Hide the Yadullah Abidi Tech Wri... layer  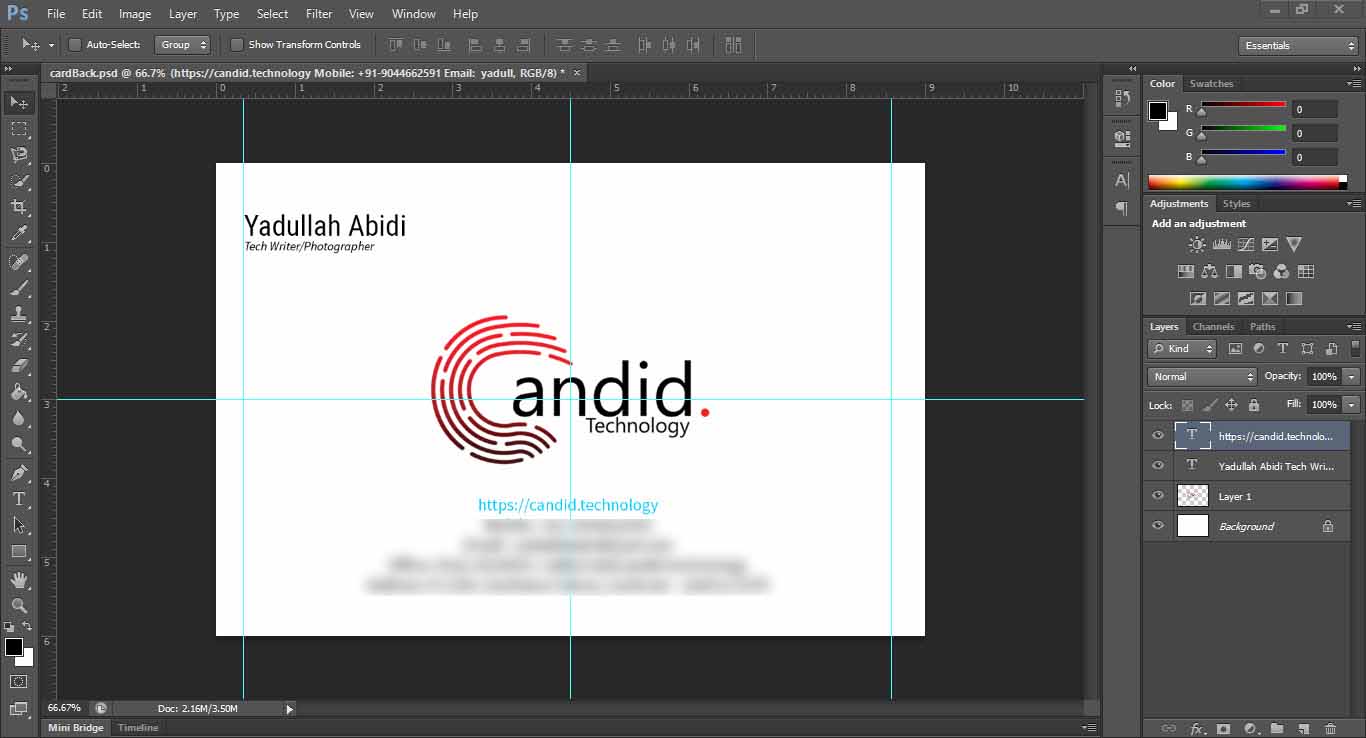pyautogui.click(x=1158, y=465)
